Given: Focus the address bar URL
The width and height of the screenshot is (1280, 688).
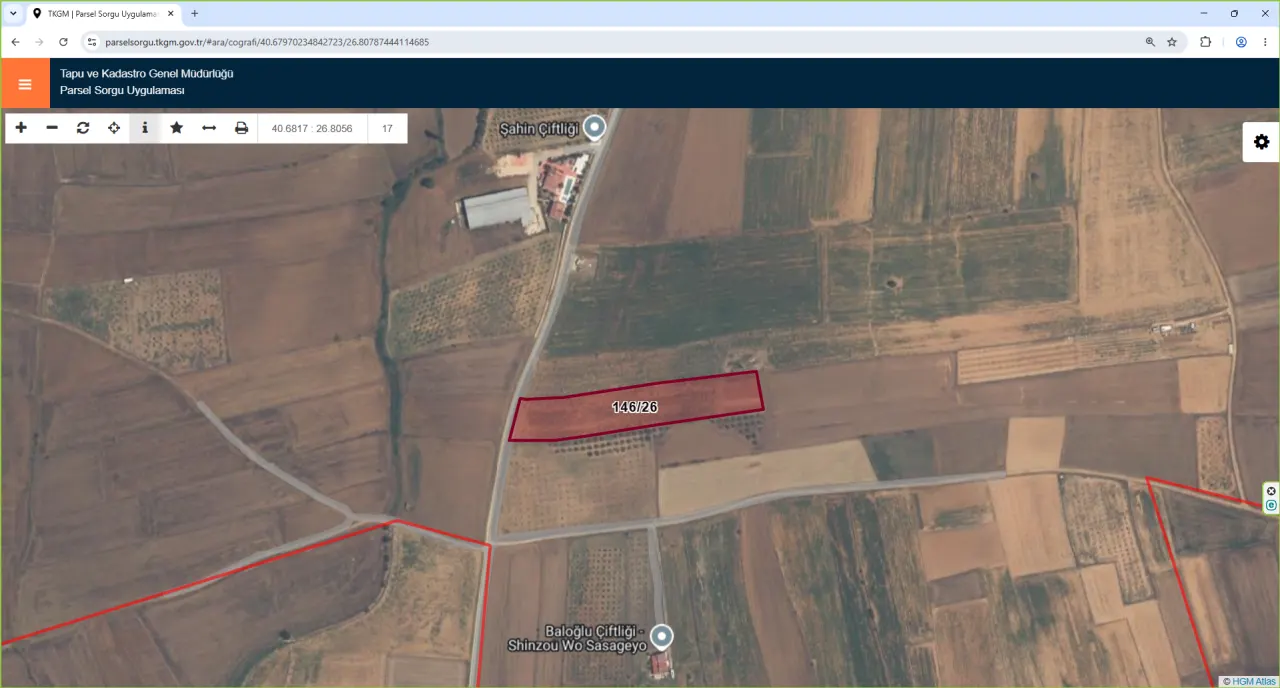Looking at the screenshot, I should pyautogui.click(x=267, y=42).
